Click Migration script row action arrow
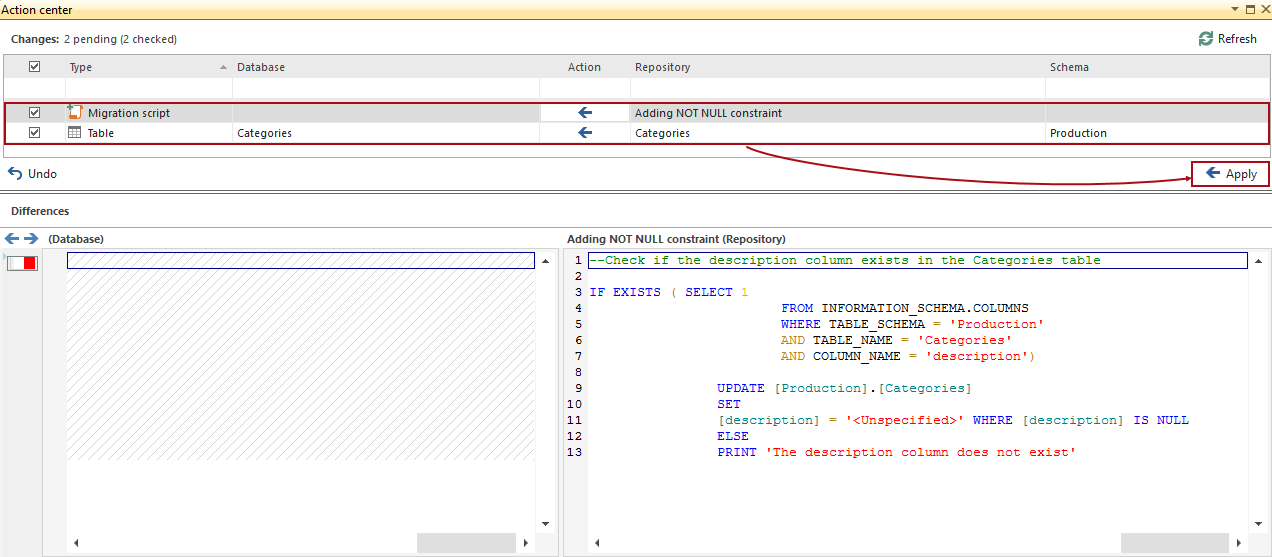 coord(585,113)
